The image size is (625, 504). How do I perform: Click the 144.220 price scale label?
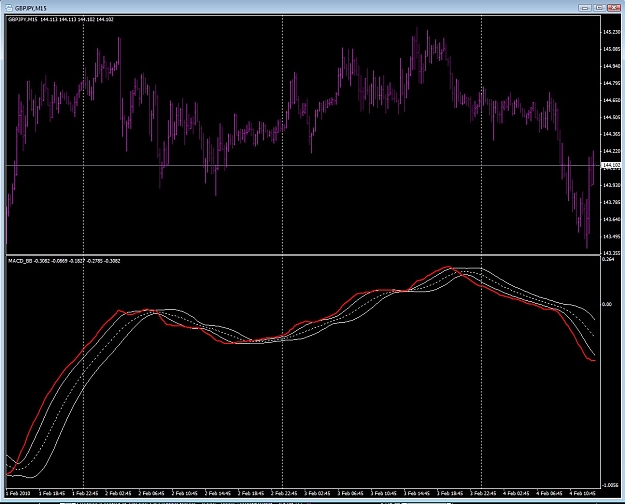(x=611, y=151)
